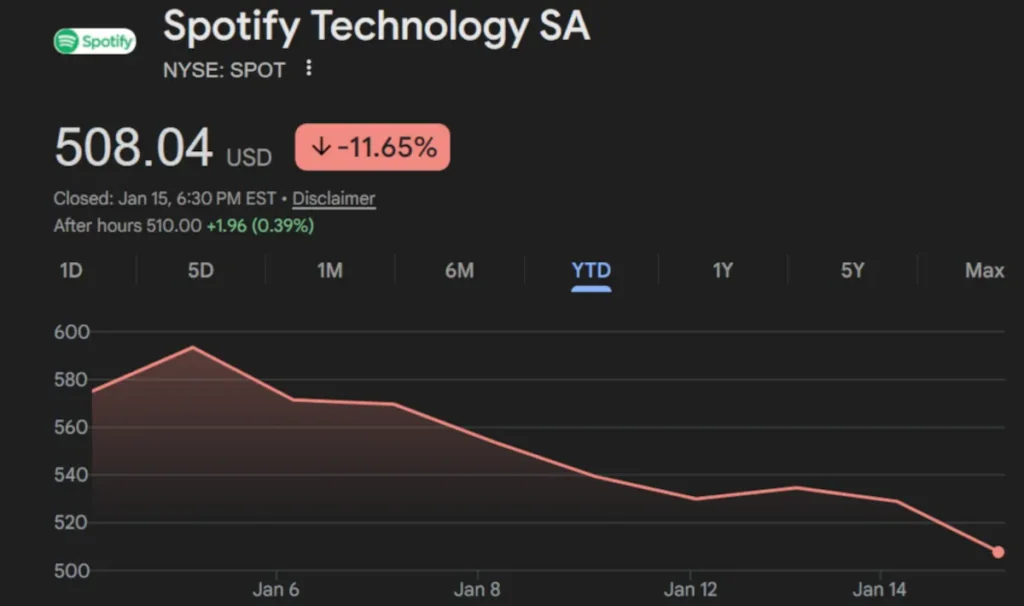Click the endpoint dot on the chart line
Screen dimensions: 1024x606
point(999,551)
